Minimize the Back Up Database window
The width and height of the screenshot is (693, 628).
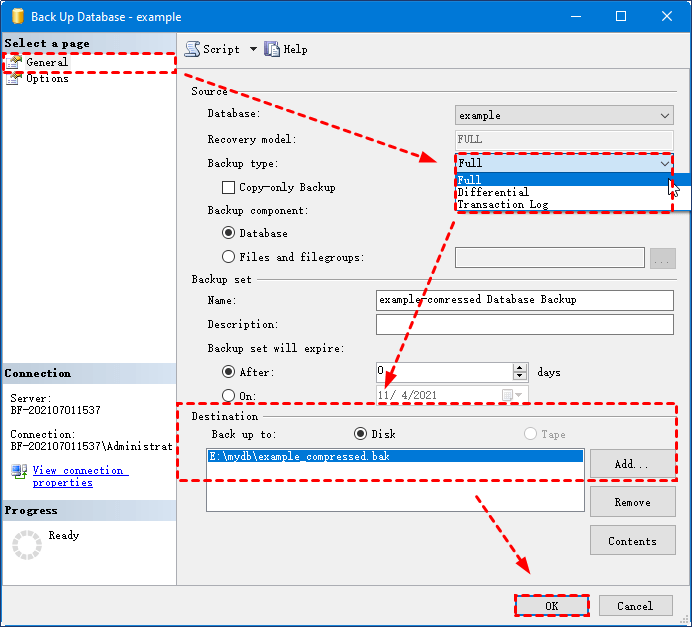point(575,16)
